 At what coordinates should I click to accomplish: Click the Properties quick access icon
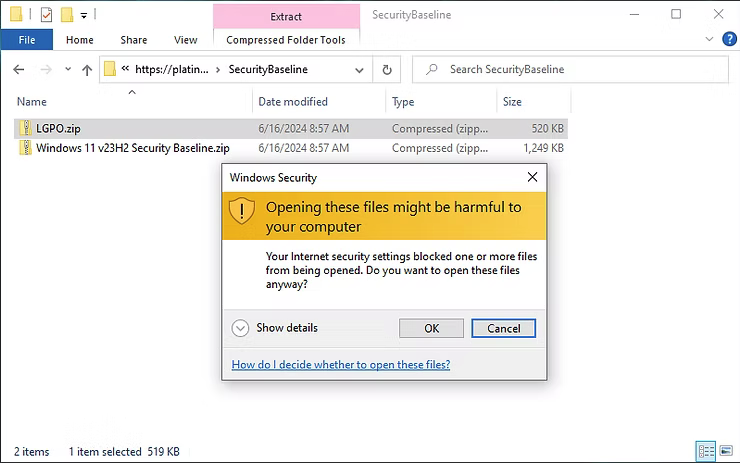[x=46, y=15]
